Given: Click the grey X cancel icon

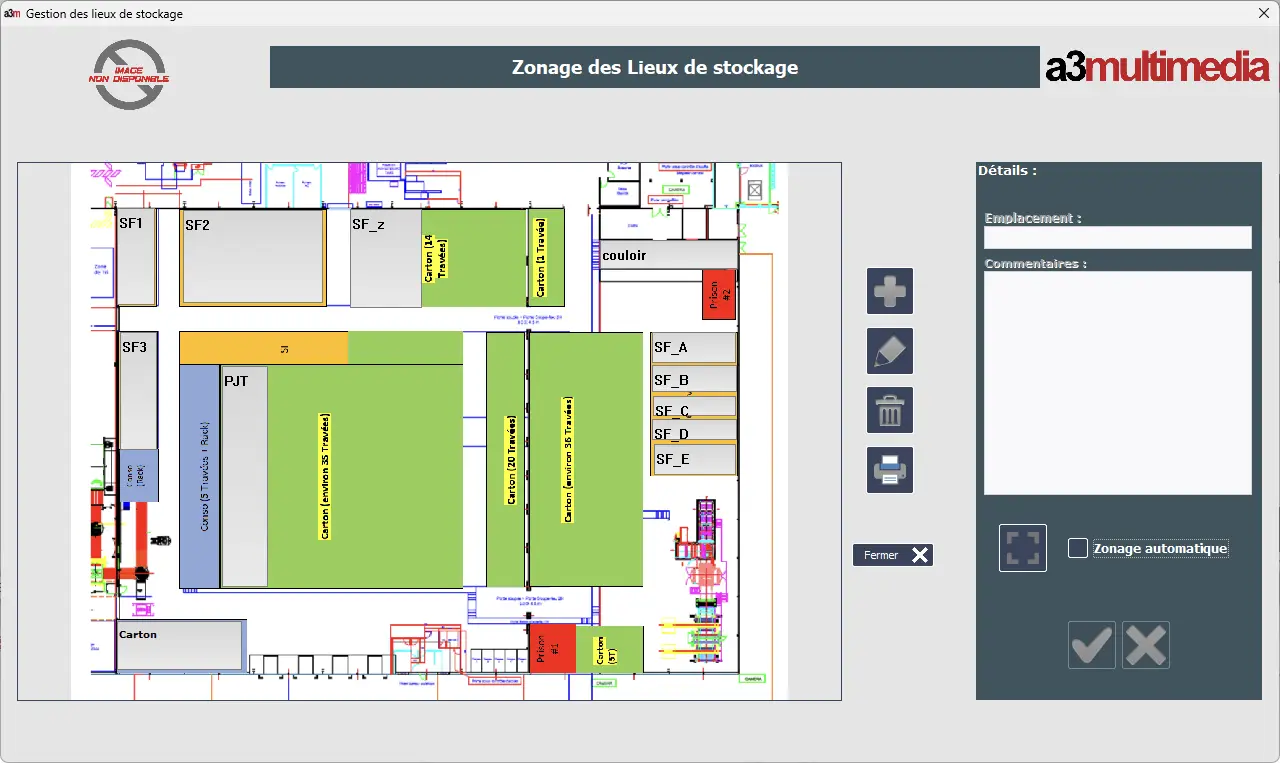Looking at the screenshot, I should [1146, 645].
